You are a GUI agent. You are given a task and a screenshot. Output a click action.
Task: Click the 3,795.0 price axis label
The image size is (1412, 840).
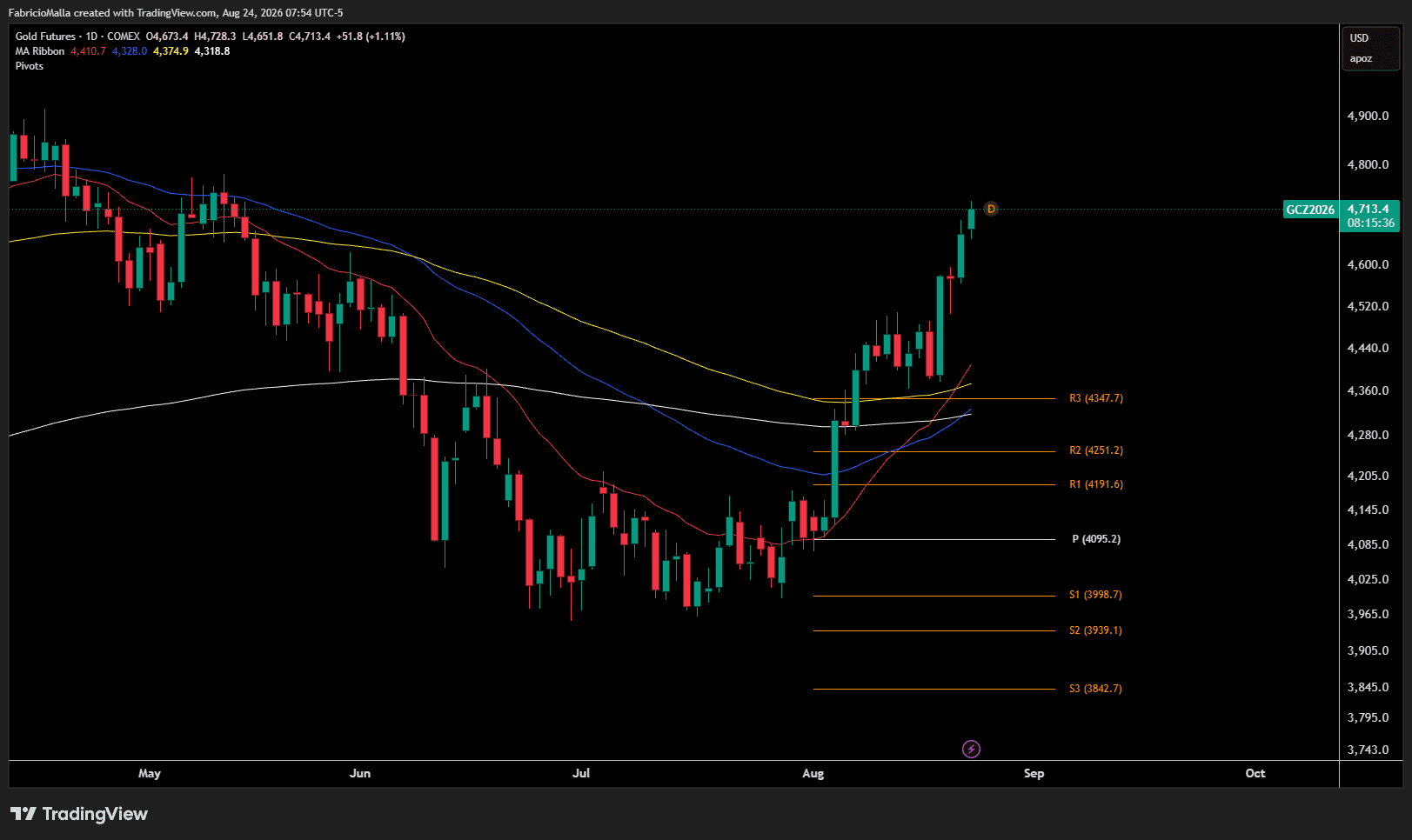tap(1369, 717)
